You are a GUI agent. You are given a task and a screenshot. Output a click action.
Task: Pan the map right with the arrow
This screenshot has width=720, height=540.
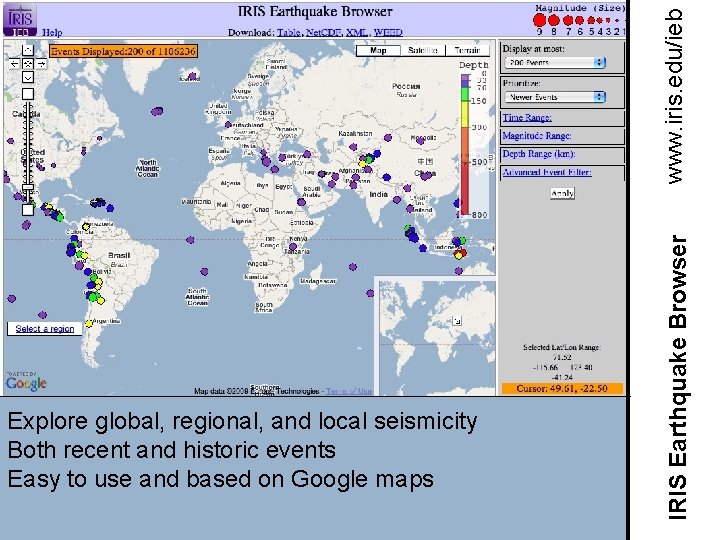(x=41, y=62)
